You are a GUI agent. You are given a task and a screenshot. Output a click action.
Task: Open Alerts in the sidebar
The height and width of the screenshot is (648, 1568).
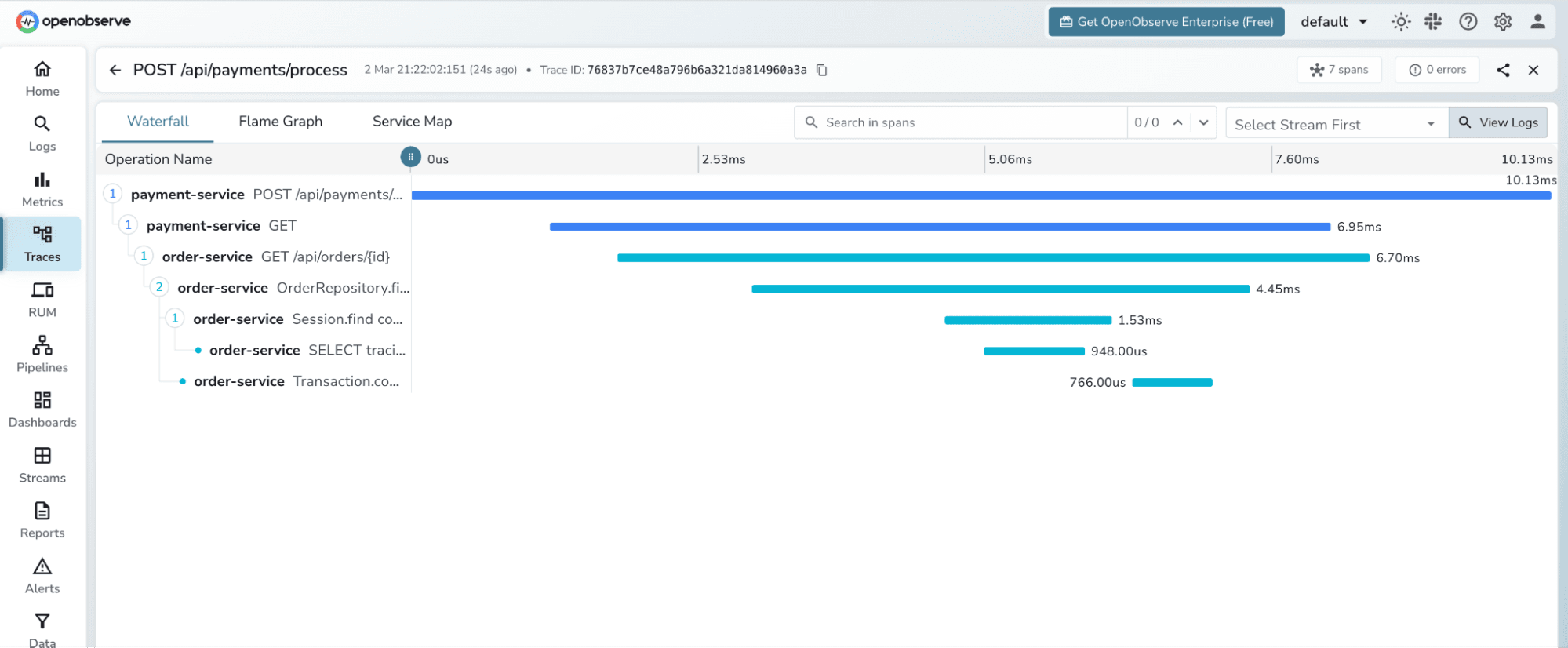tap(42, 577)
